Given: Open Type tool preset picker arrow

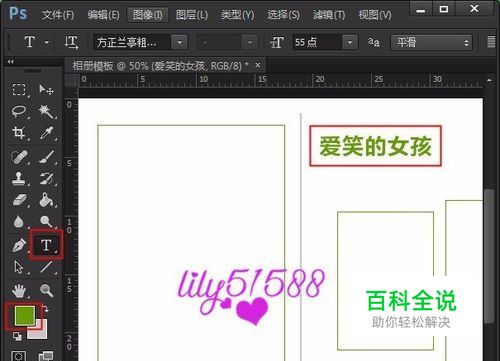Looking at the screenshot, I should pyautogui.click(x=47, y=42).
